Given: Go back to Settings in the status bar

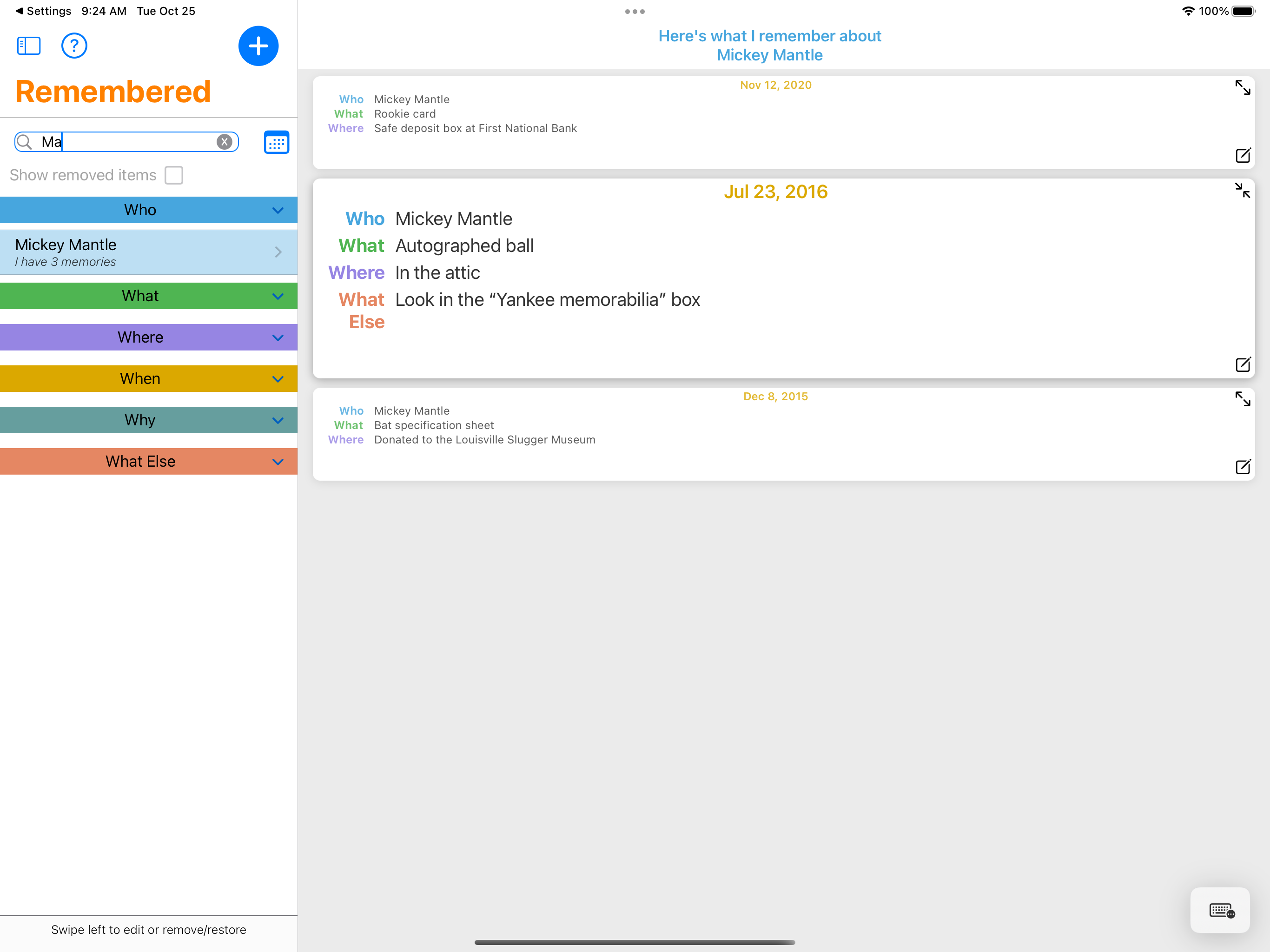Looking at the screenshot, I should coord(42,11).
